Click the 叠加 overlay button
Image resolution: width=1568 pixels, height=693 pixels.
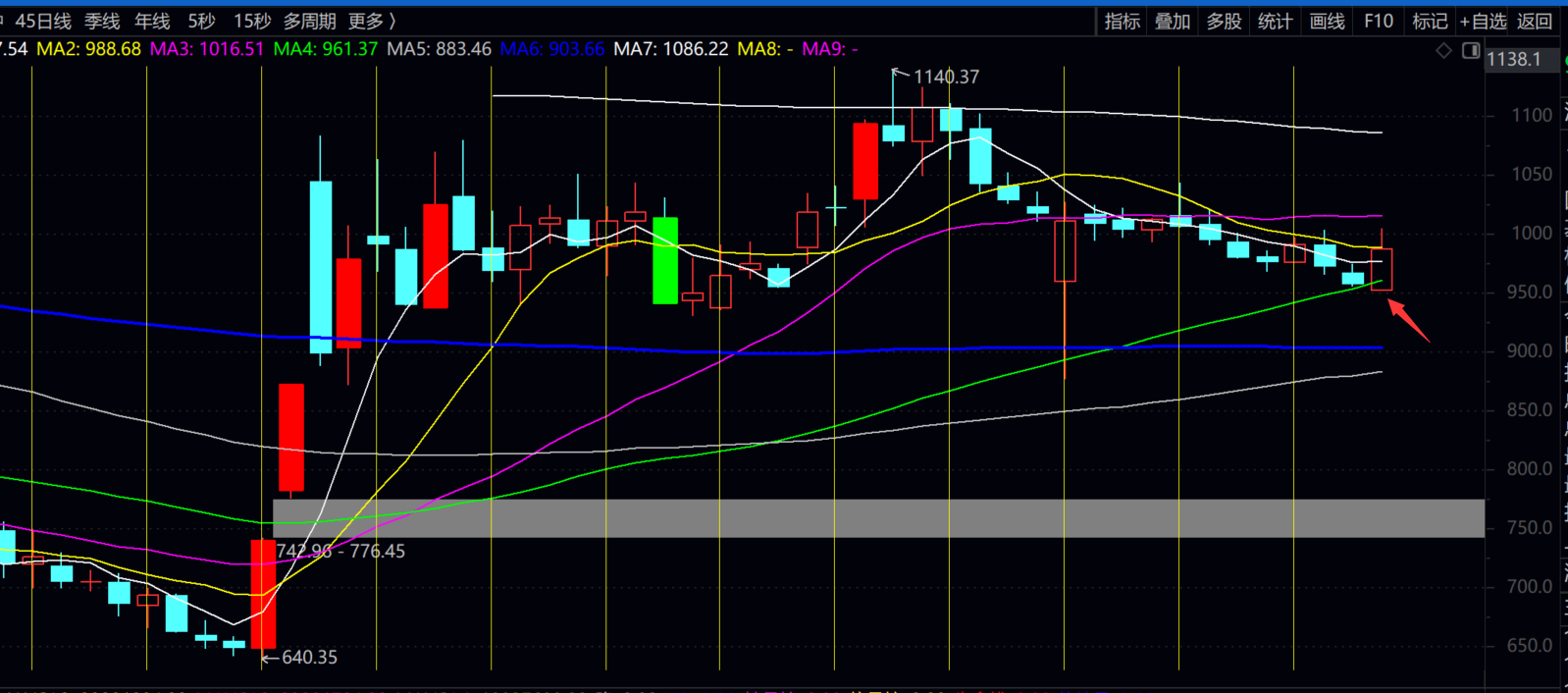(1173, 21)
